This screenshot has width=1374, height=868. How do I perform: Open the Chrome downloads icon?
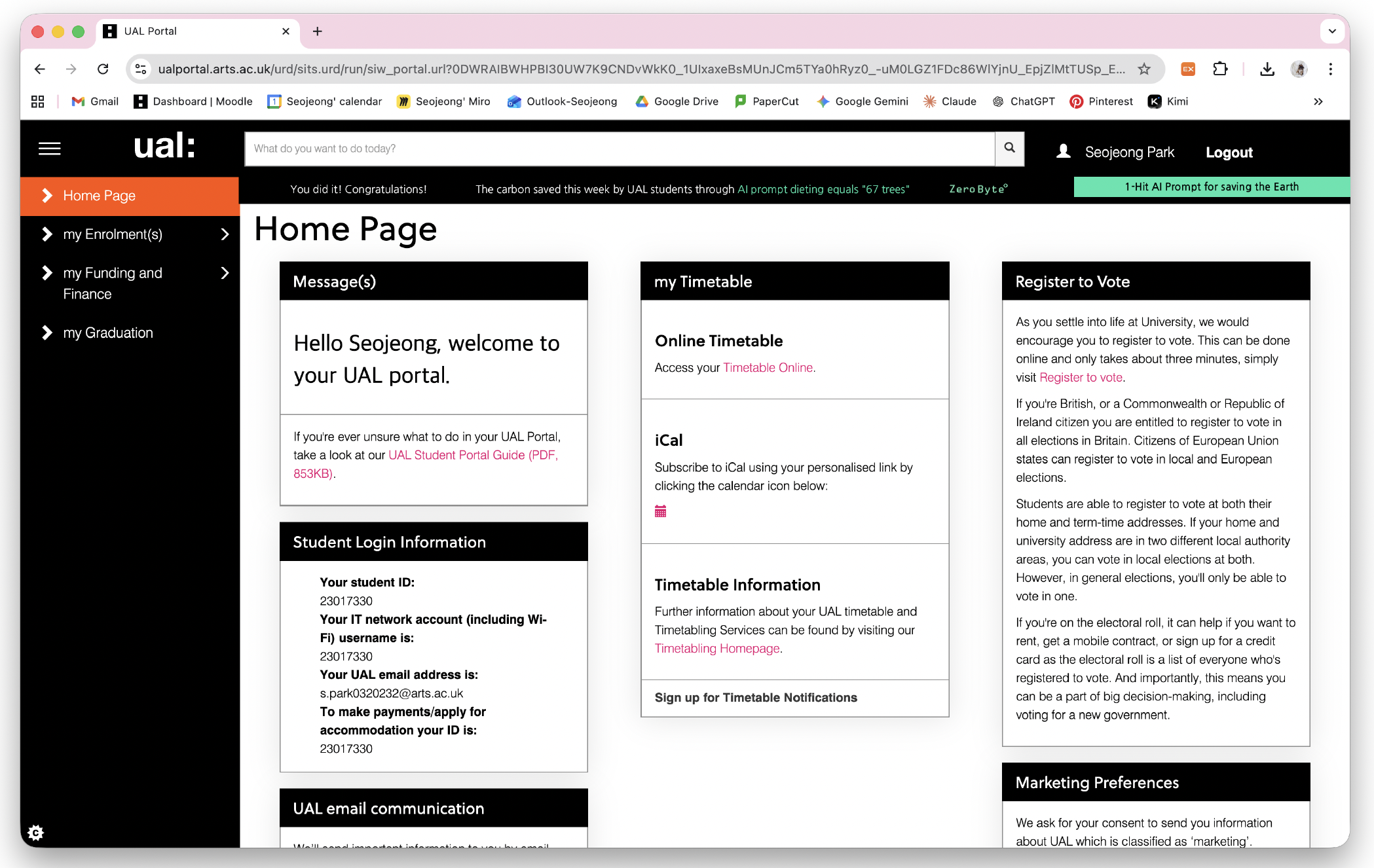[1267, 69]
